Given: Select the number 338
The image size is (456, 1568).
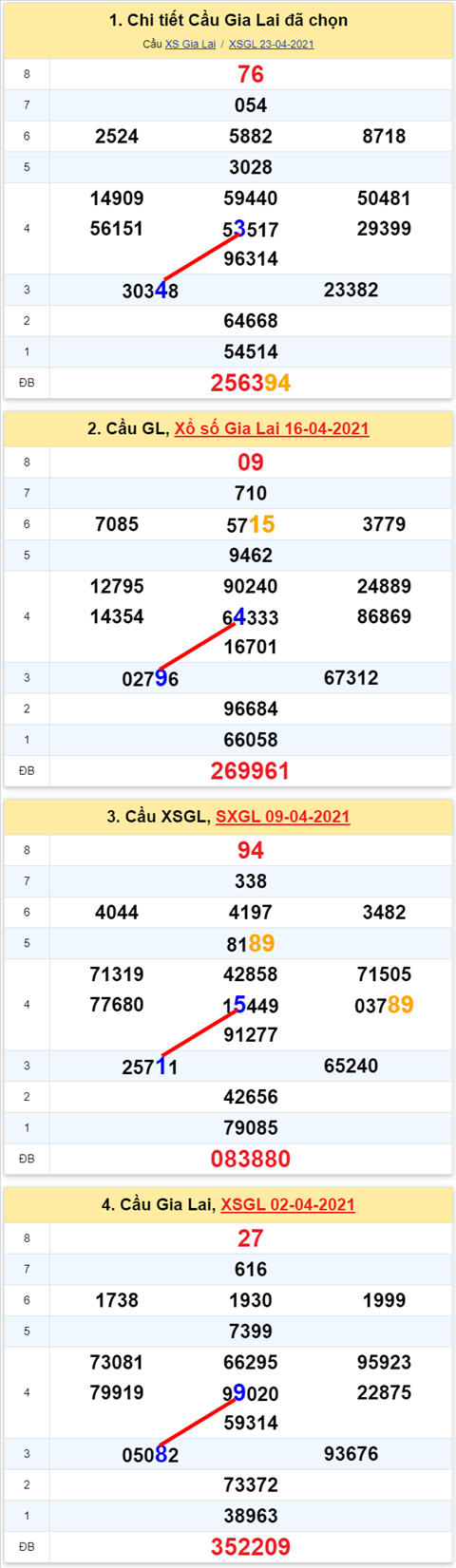Looking at the screenshot, I should click(251, 881).
